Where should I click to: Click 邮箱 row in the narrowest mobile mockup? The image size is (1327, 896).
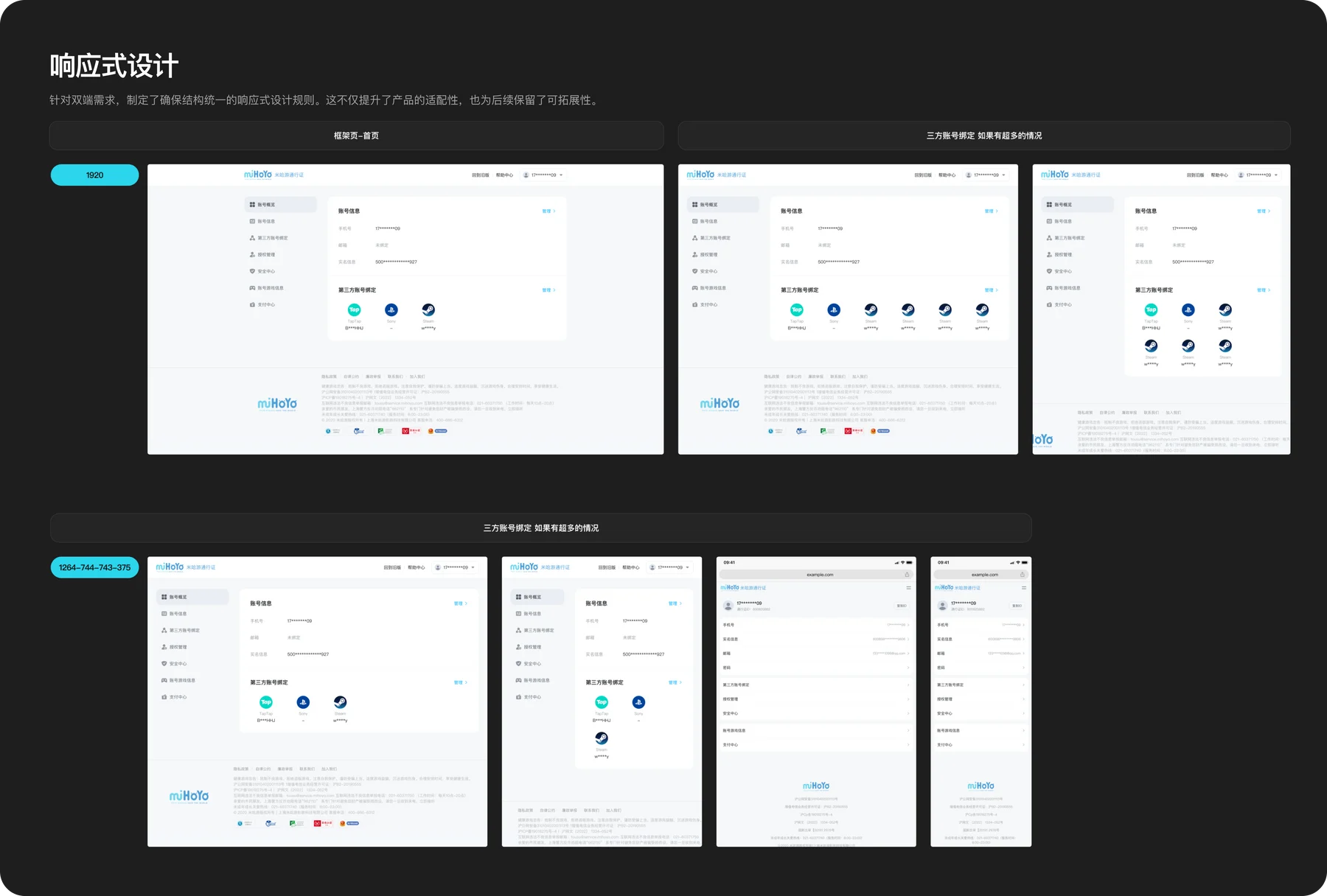(981, 654)
